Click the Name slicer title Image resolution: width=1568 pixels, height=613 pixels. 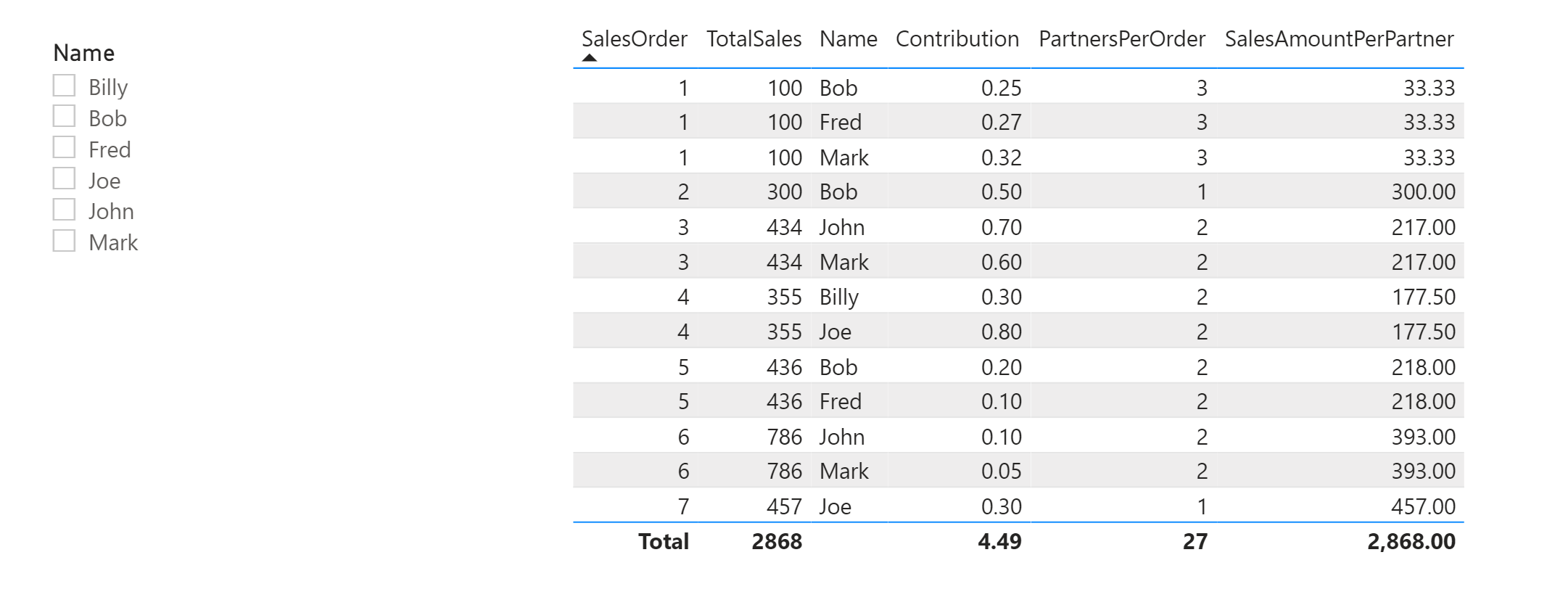point(84,52)
